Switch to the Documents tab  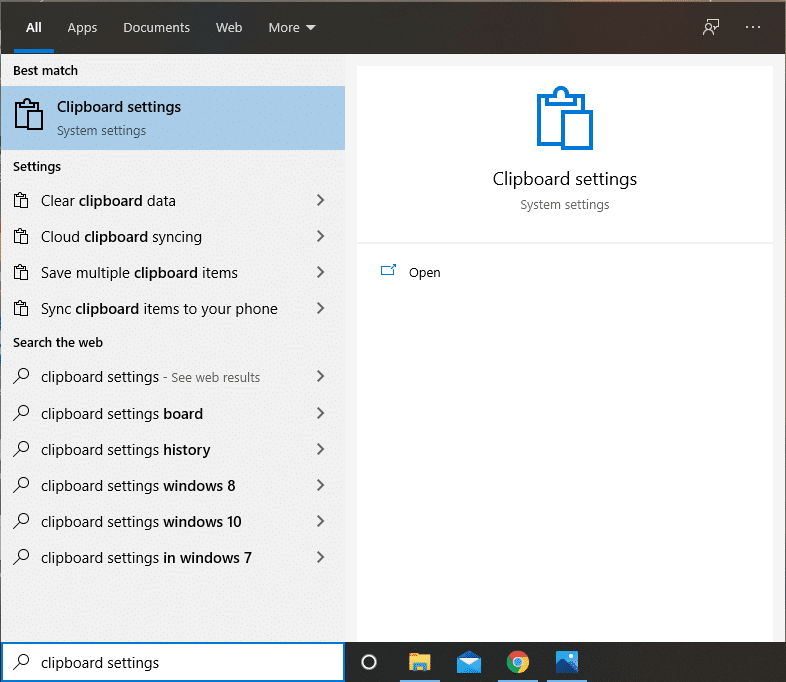pos(156,28)
